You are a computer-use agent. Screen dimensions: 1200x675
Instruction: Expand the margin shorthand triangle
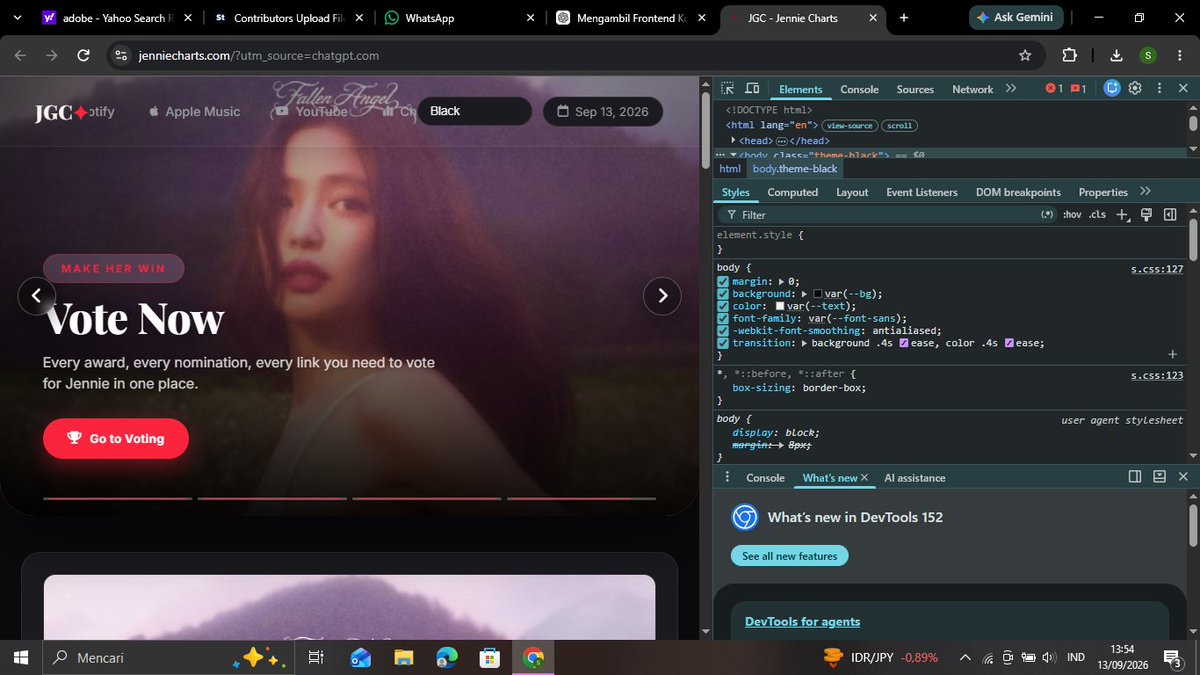[x=782, y=282]
